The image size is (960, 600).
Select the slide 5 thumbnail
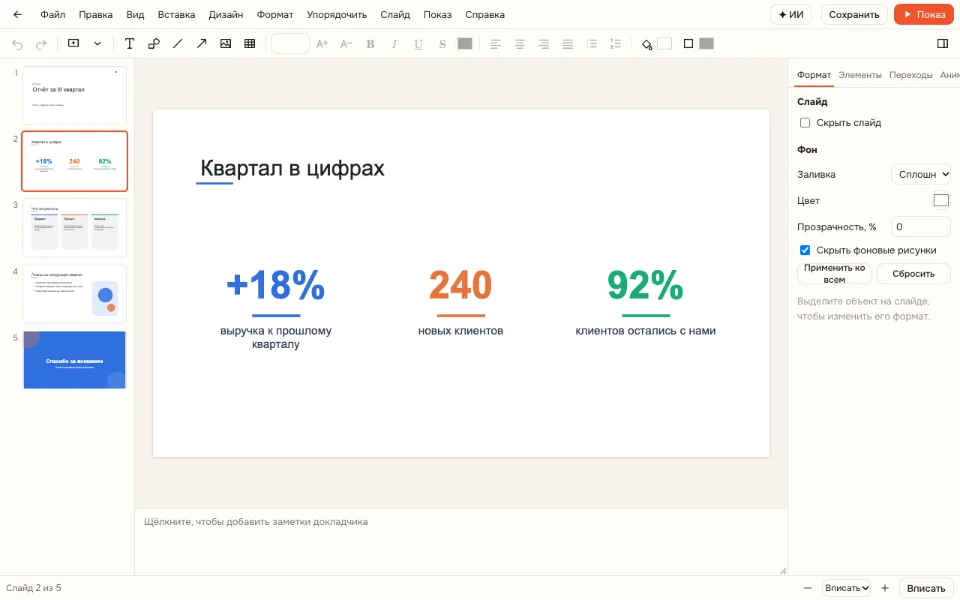pyautogui.click(x=75, y=360)
